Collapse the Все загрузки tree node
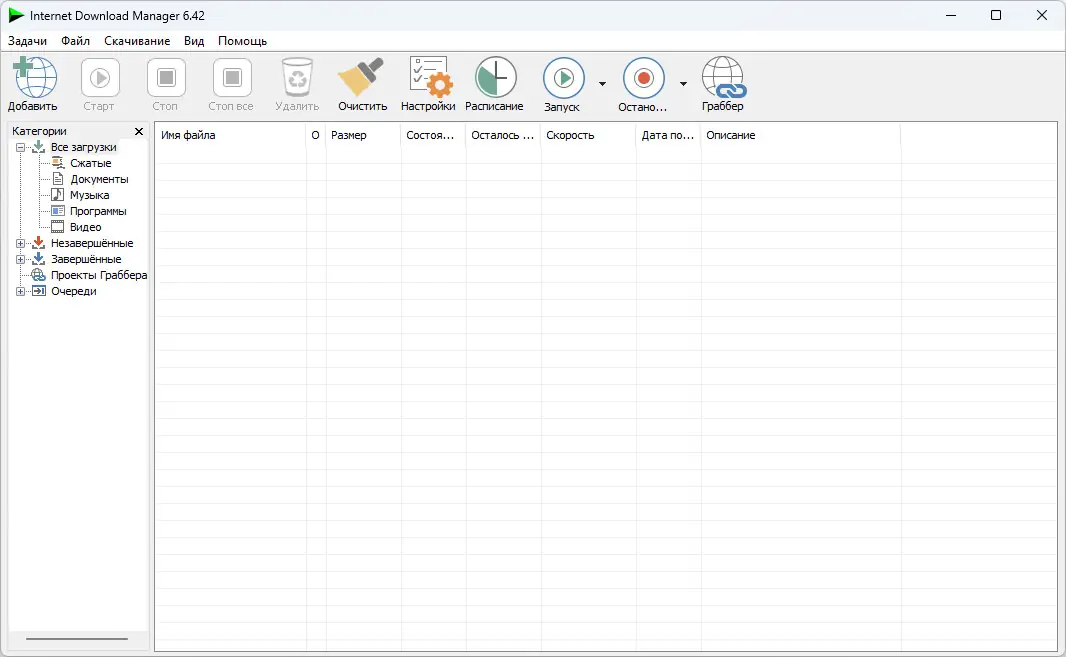This screenshot has width=1066, height=657. 20,148
